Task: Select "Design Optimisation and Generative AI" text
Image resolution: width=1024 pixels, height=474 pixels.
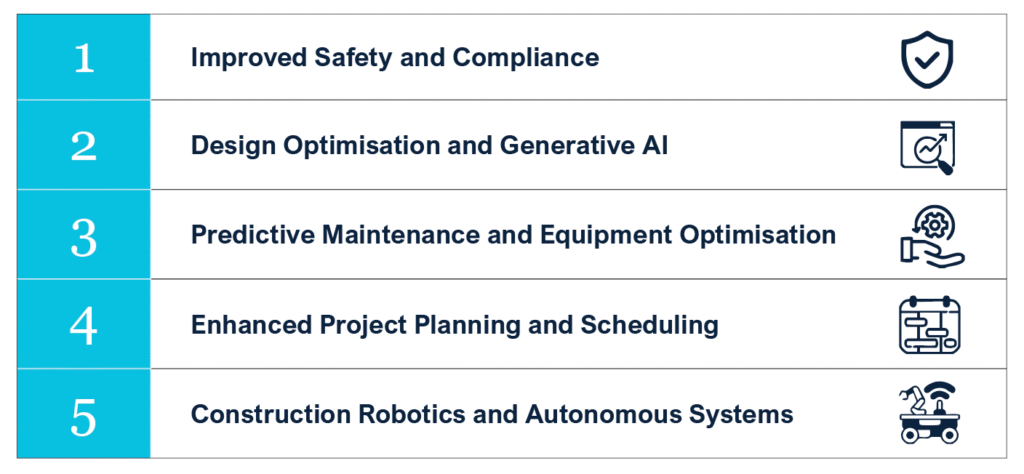Action: (429, 146)
